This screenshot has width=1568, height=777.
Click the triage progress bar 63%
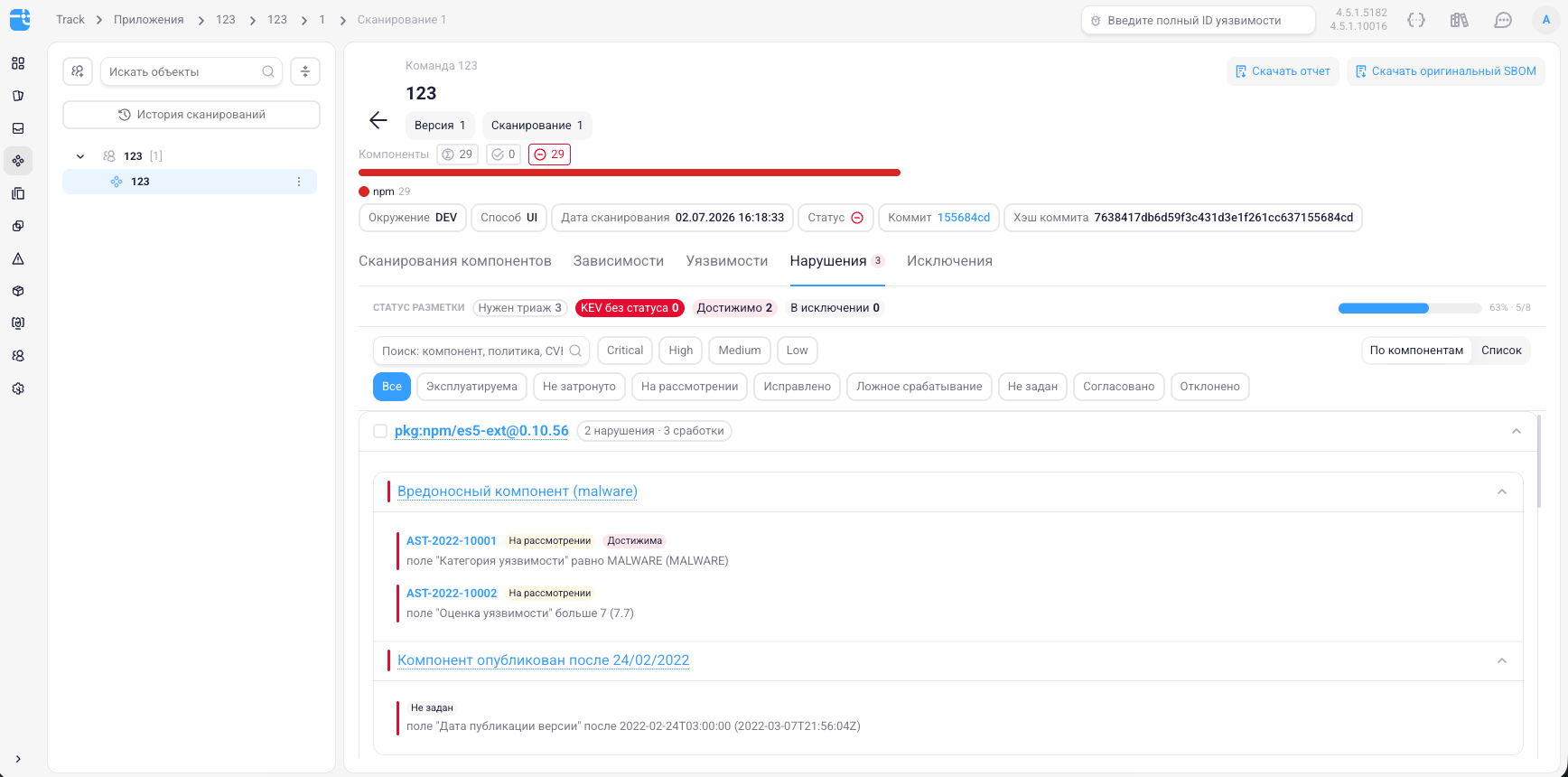[x=1410, y=308]
